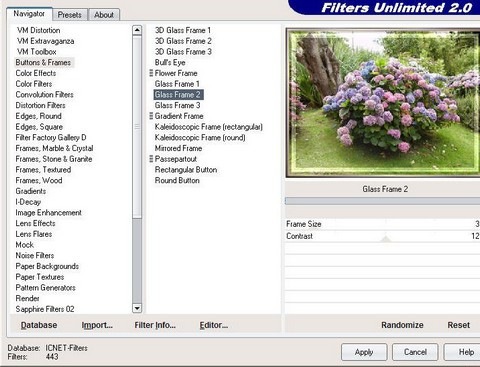The image size is (480, 367).
Task: Select the Convolution Filters category
Action: click(x=44, y=95)
